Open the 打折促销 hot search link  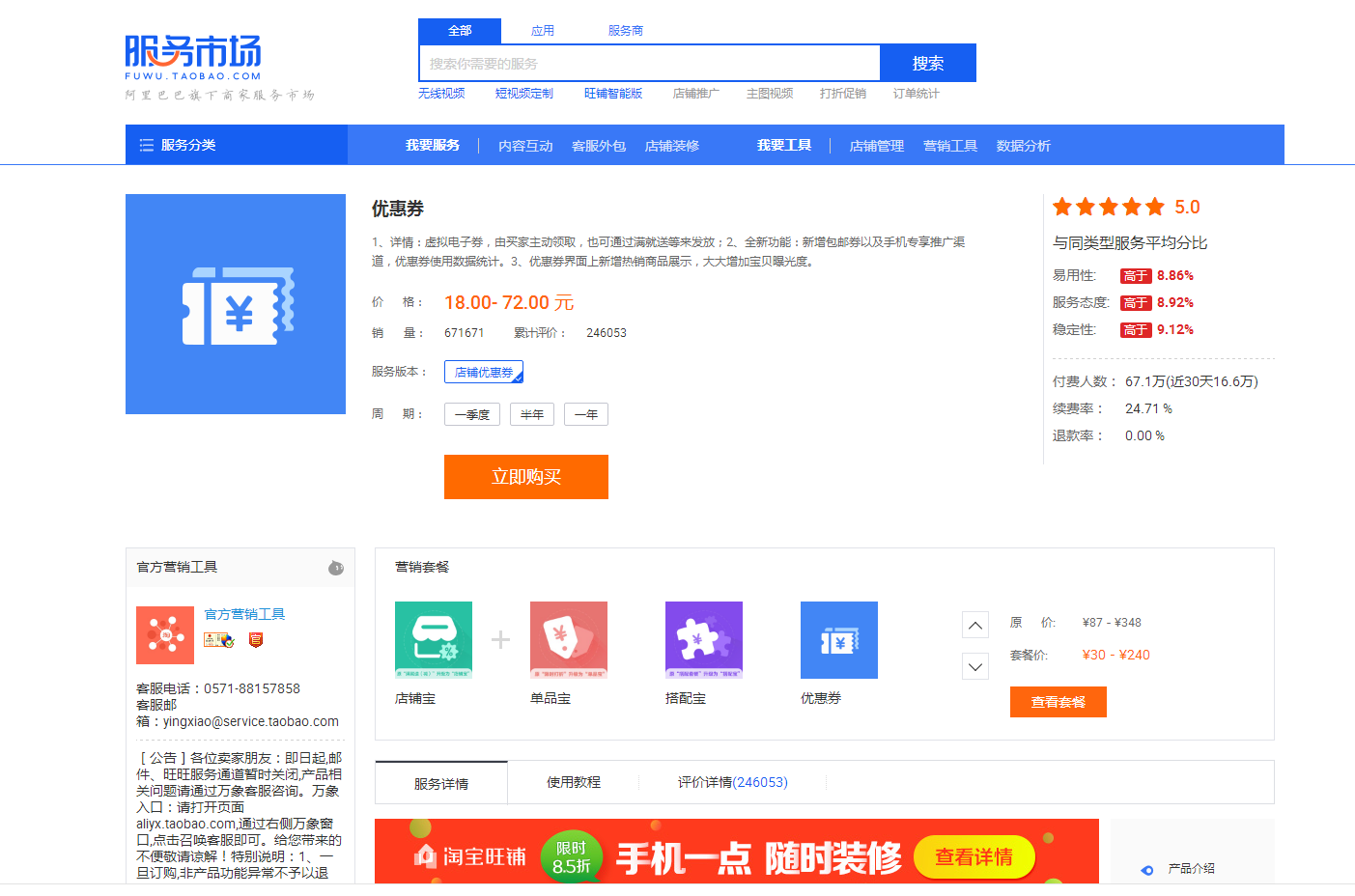843,94
